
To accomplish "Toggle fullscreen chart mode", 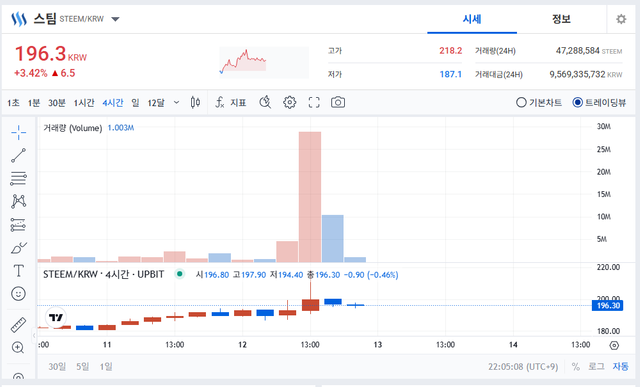I will [314, 102].
